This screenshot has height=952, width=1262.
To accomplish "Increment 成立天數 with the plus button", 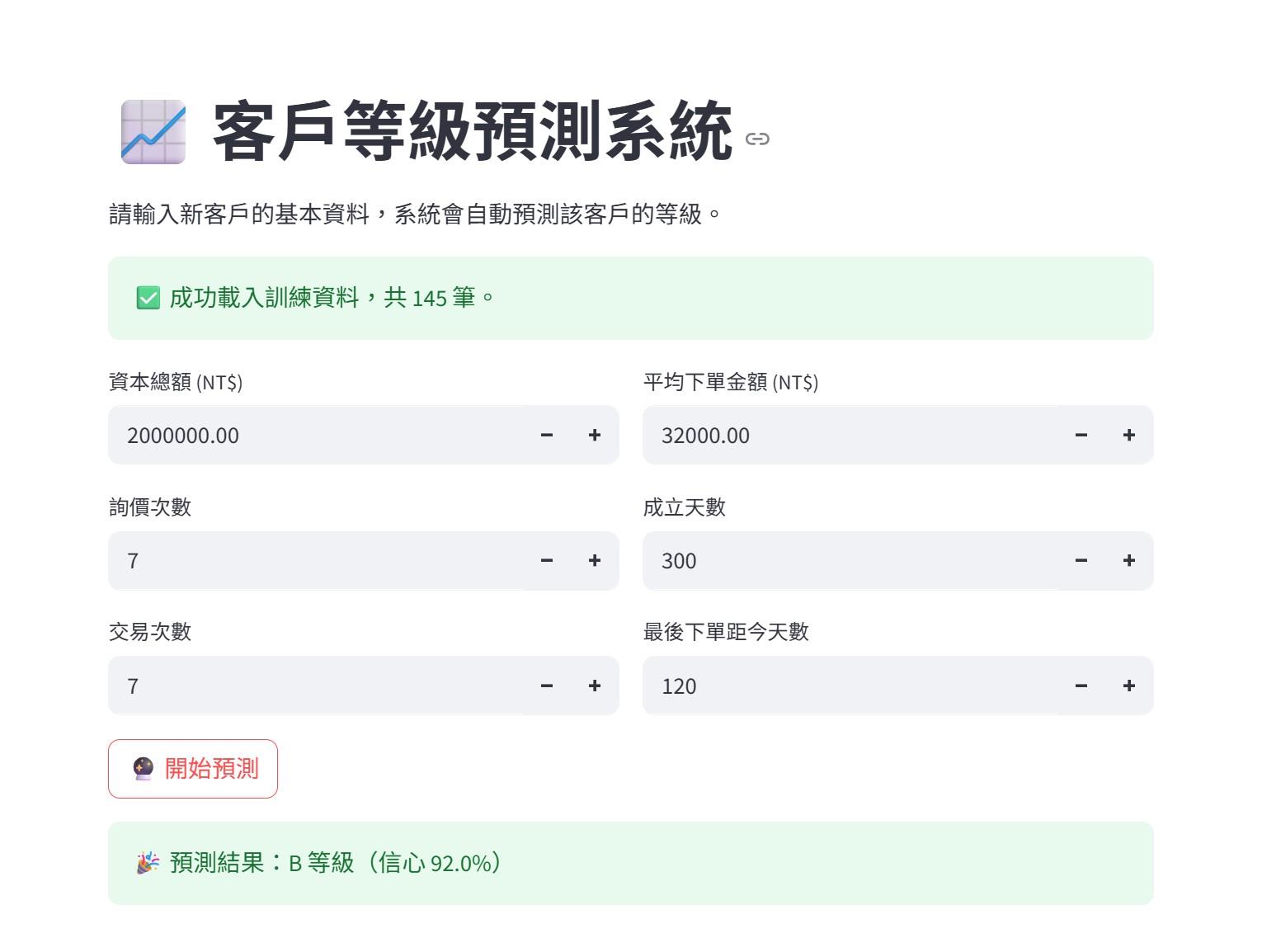I will [x=1128, y=560].
